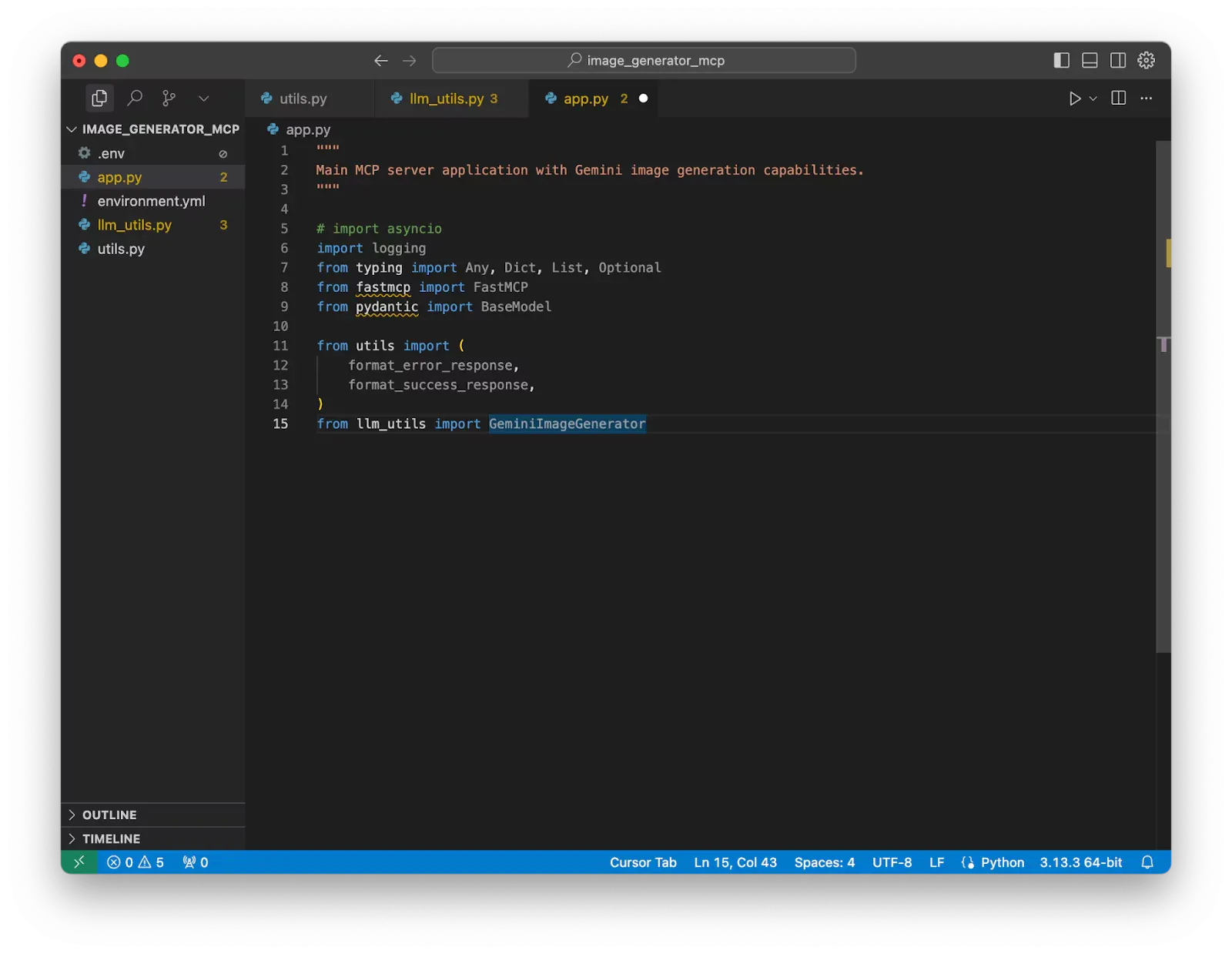Expand the OUTLINE section

[153, 815]
